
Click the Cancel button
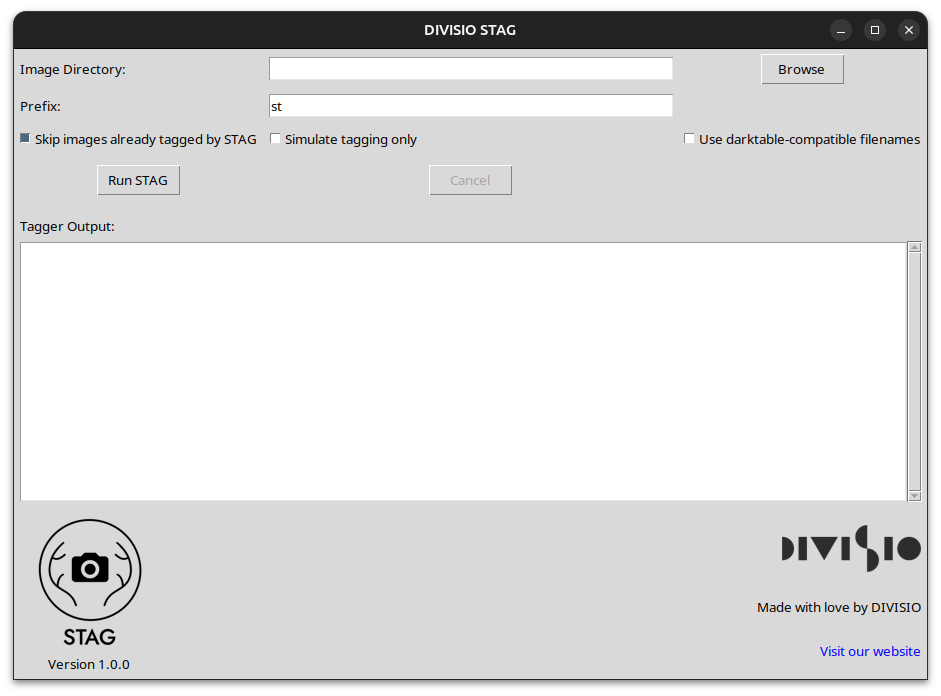[x=470, y=180]
